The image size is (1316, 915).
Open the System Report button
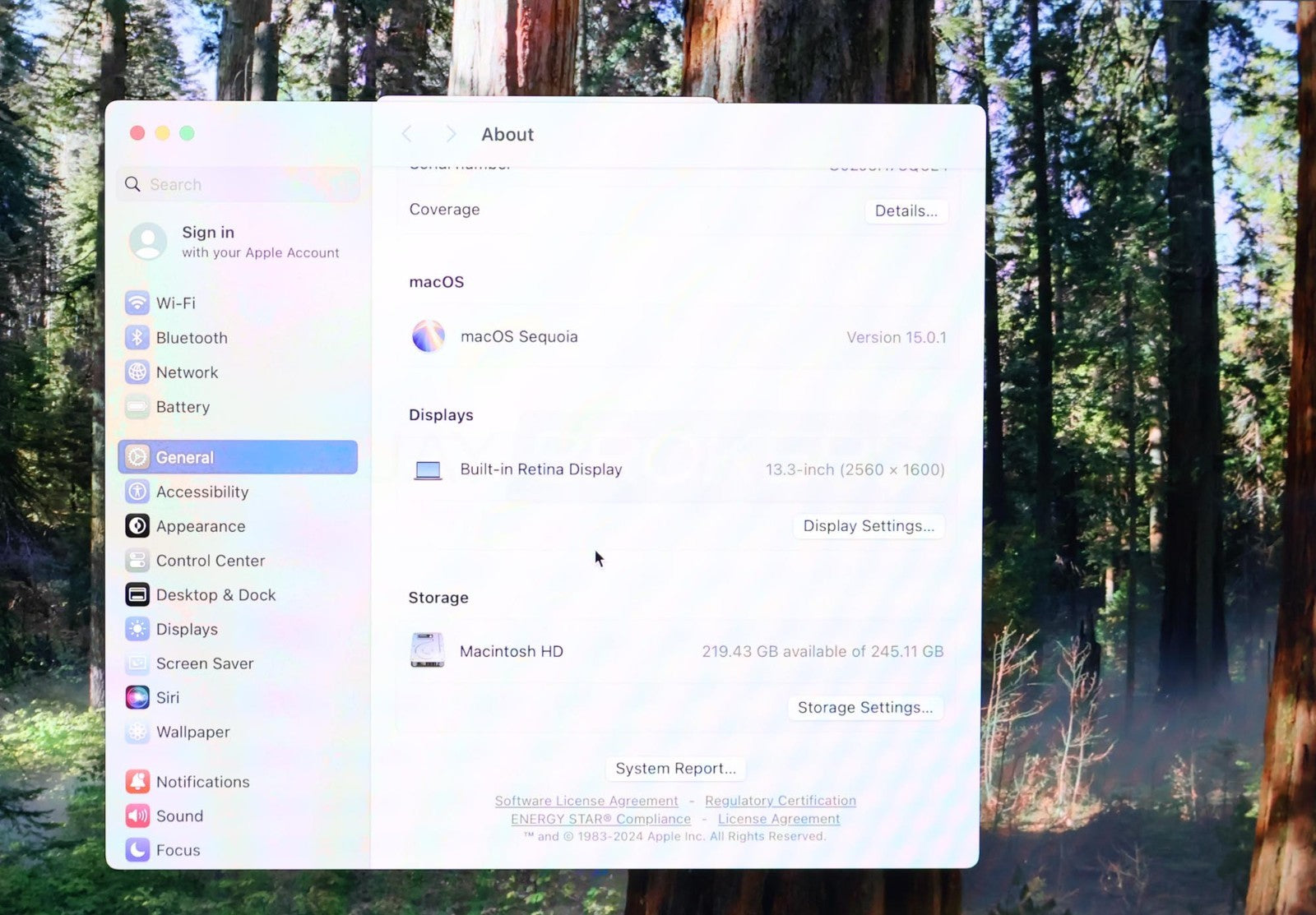pyautogui.click(x=675, y=769)
